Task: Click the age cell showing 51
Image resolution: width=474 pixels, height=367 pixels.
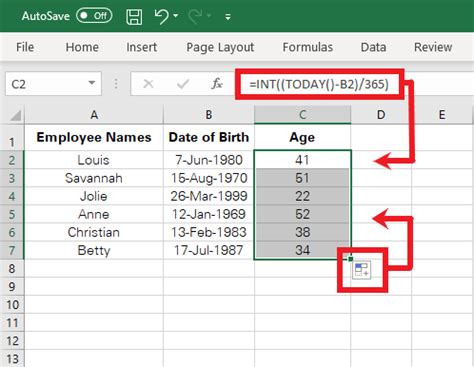Action: pyautogui.click(x=302, y=178)
